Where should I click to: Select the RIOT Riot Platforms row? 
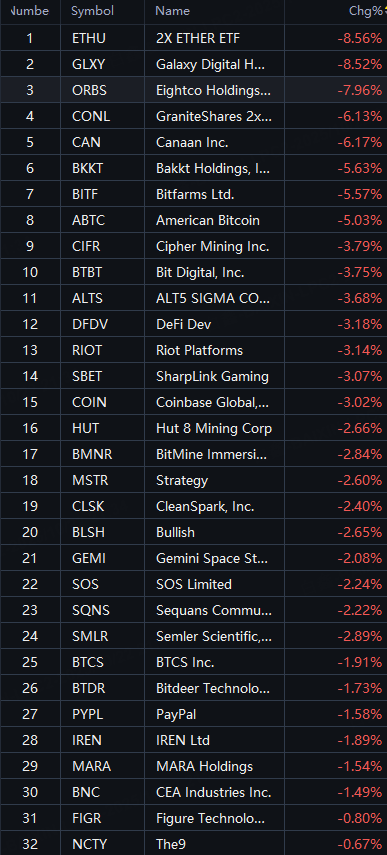194,350
